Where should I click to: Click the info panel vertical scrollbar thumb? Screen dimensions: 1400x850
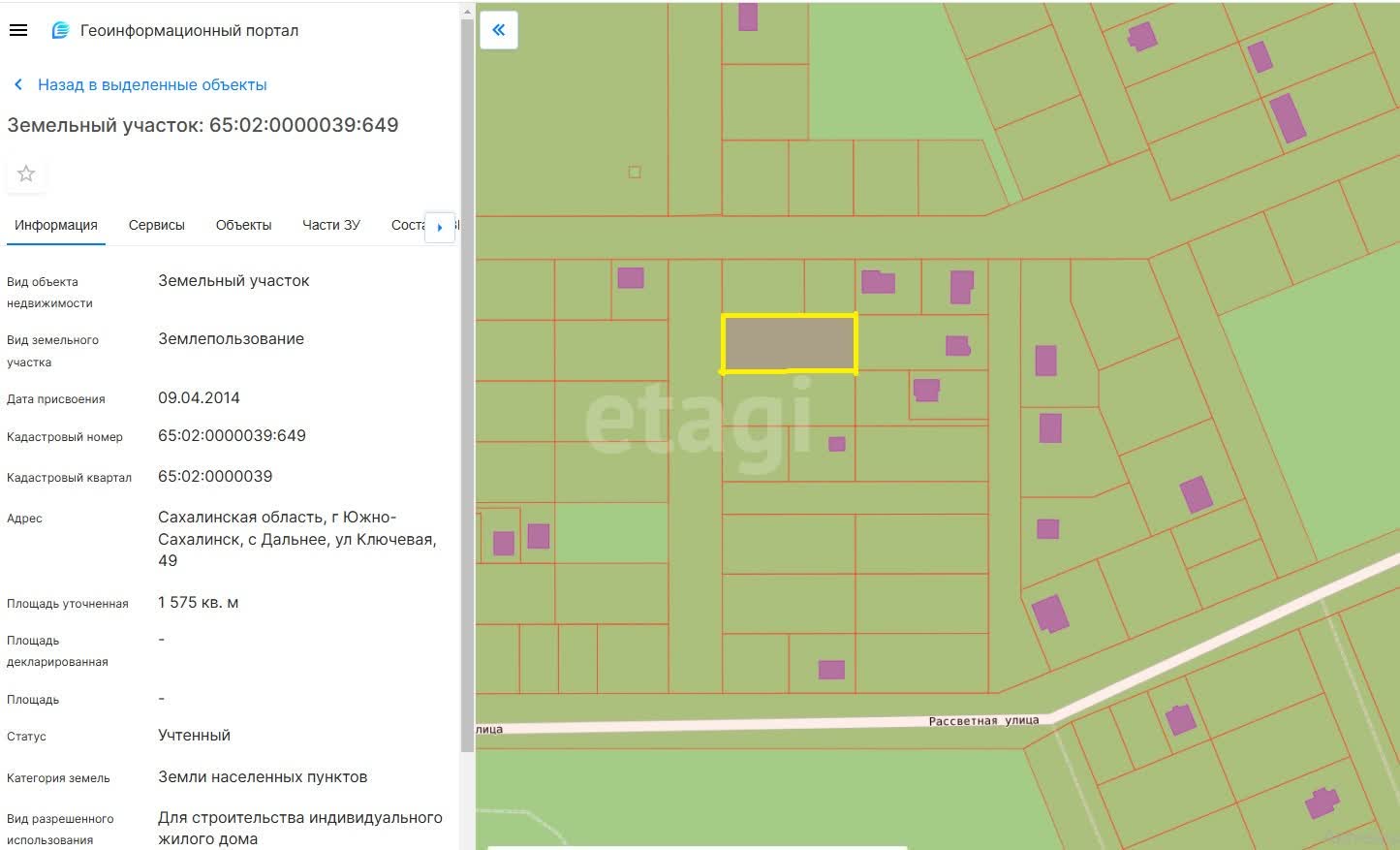tap(467, 388)
